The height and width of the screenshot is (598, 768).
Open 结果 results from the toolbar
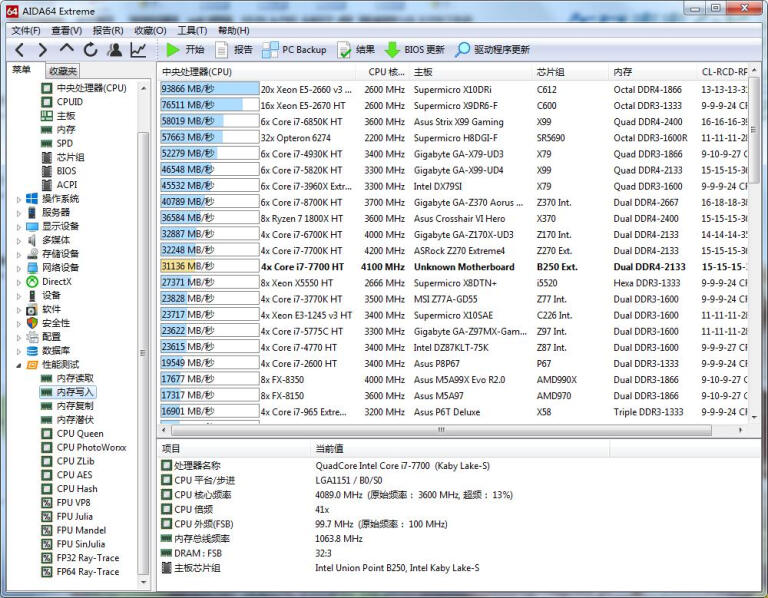[x=356, y=49]
